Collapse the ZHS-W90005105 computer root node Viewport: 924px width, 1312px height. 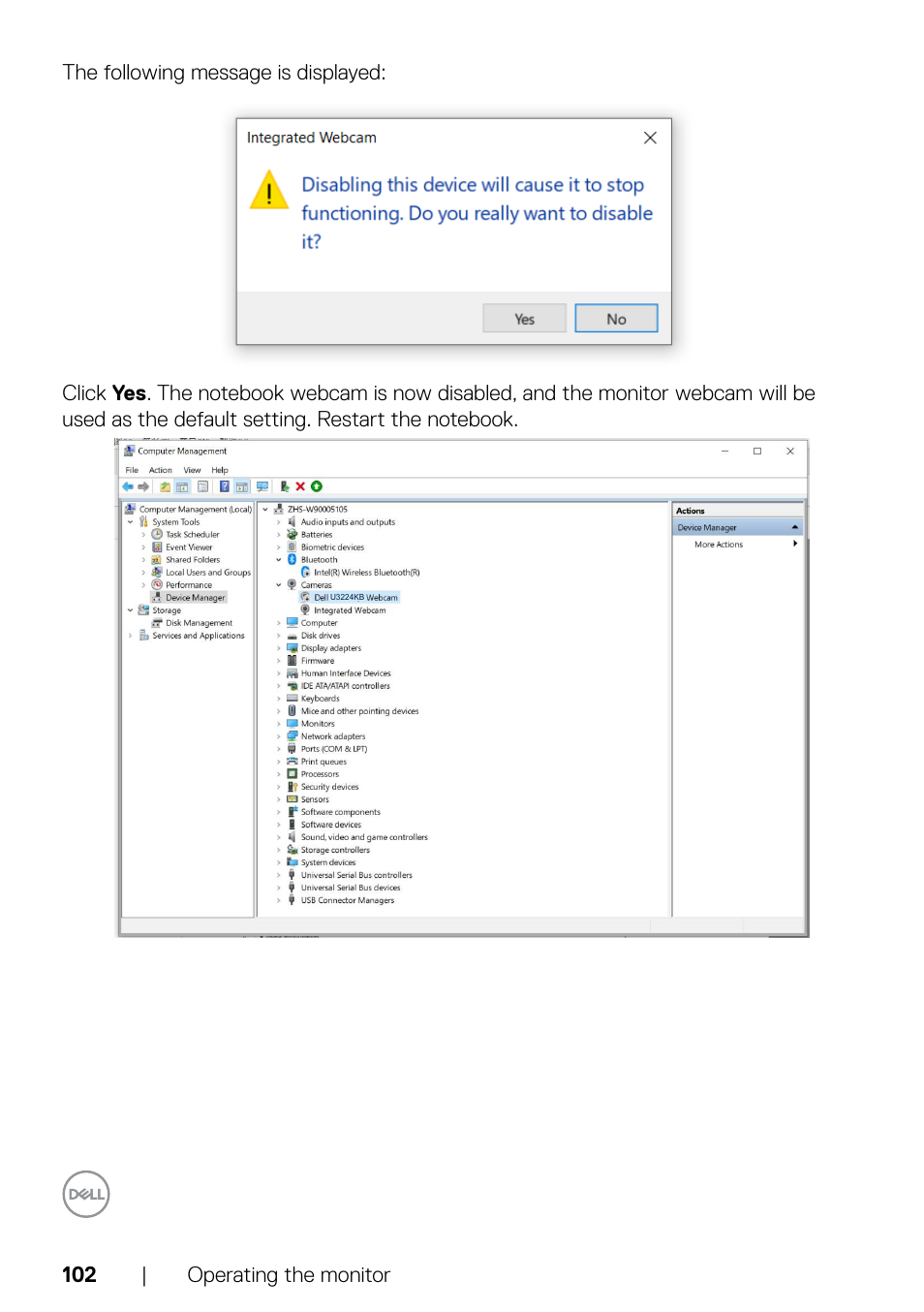265,510
